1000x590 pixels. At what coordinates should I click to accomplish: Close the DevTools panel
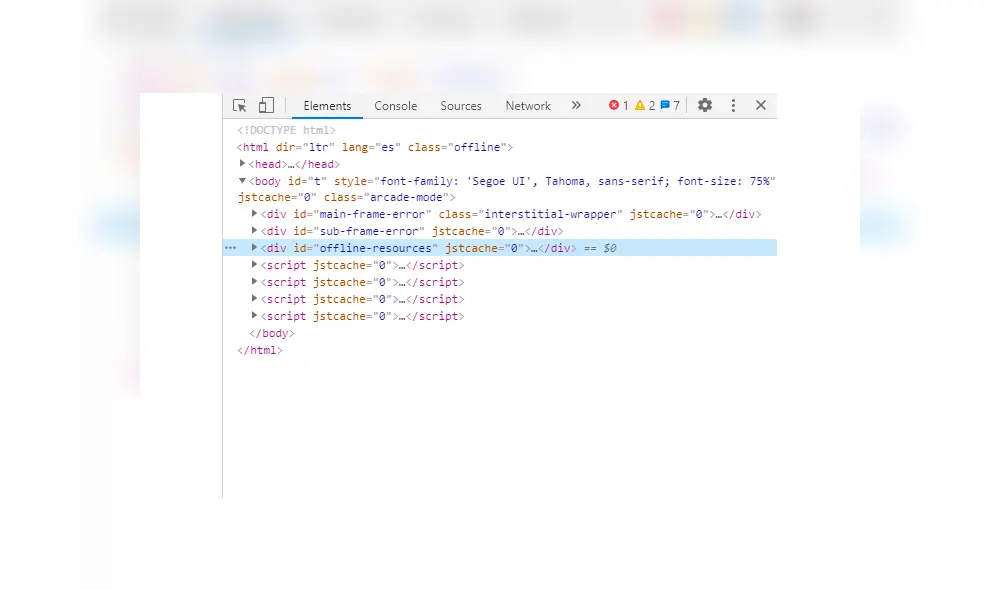761,105
